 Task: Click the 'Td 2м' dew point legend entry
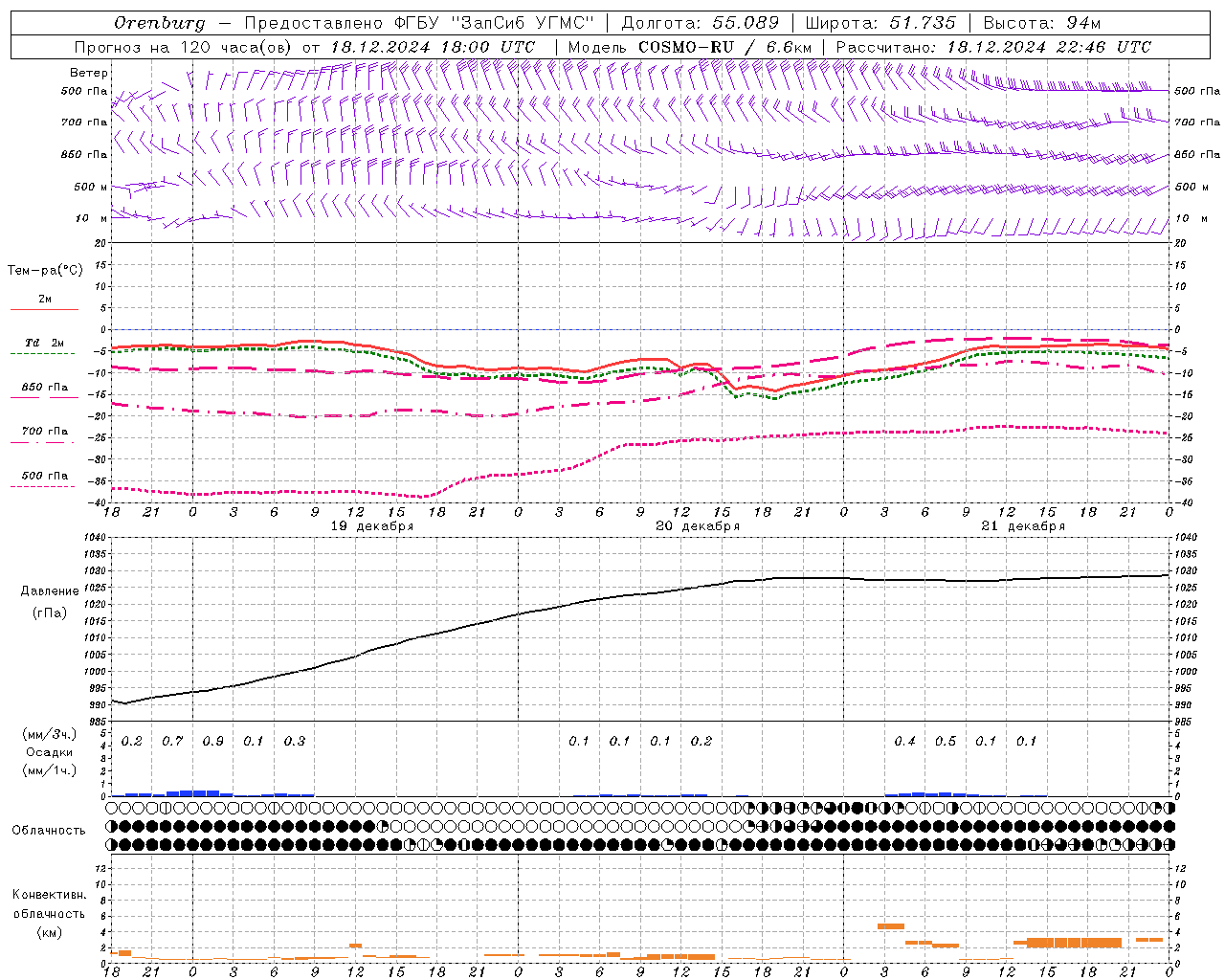point(44,343)
